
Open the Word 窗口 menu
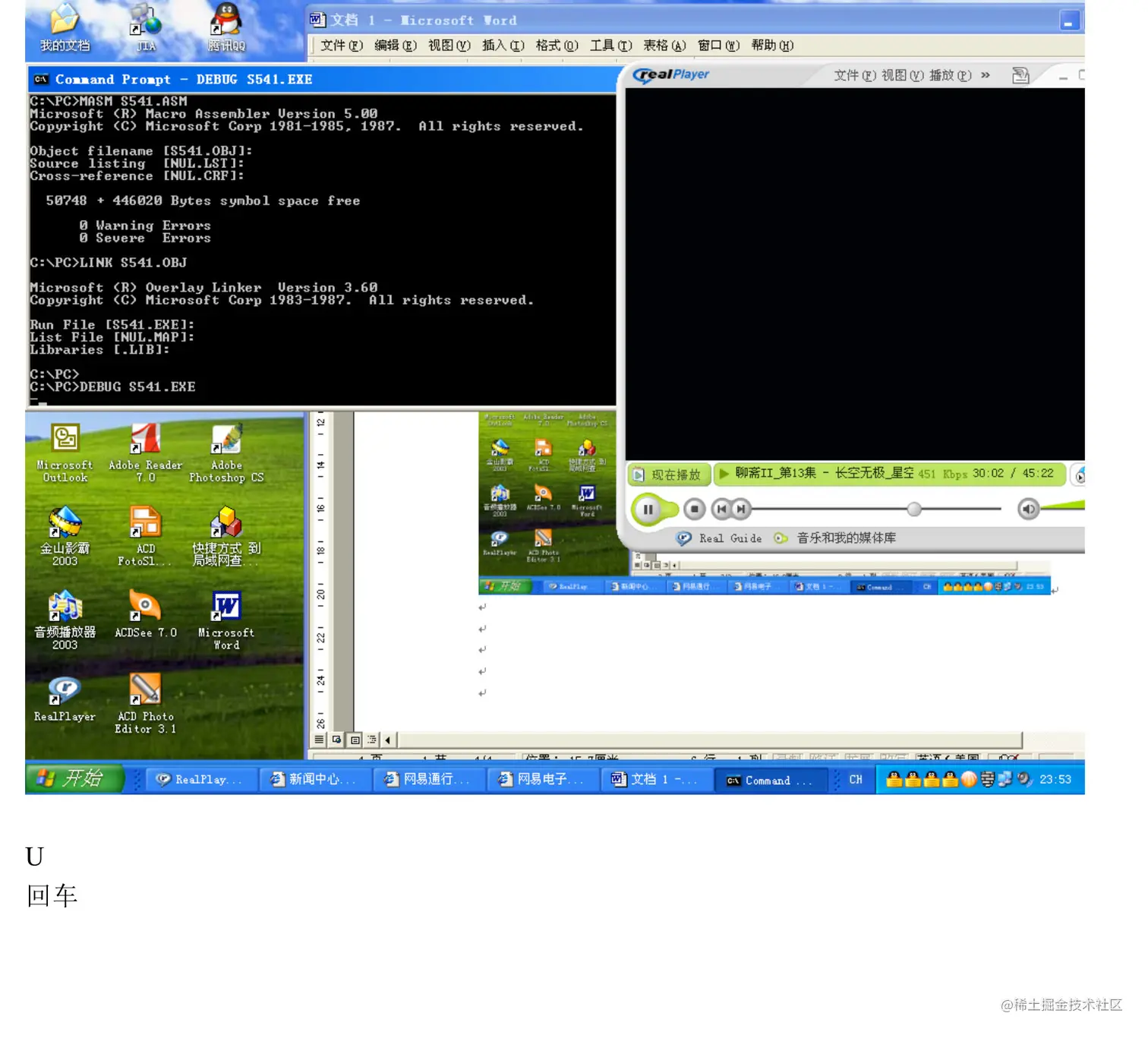click(x=719, y=46)
